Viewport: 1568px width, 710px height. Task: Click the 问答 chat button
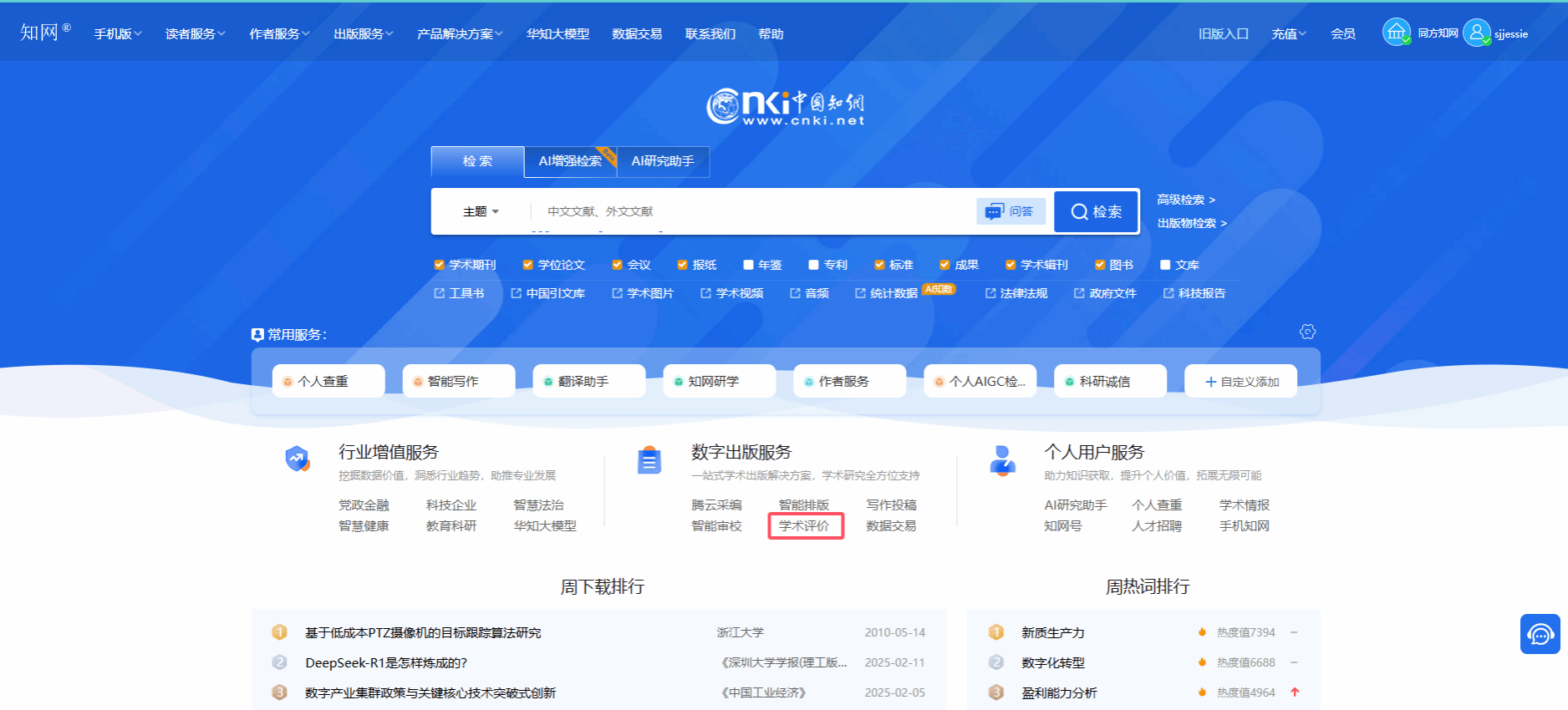1011,211
